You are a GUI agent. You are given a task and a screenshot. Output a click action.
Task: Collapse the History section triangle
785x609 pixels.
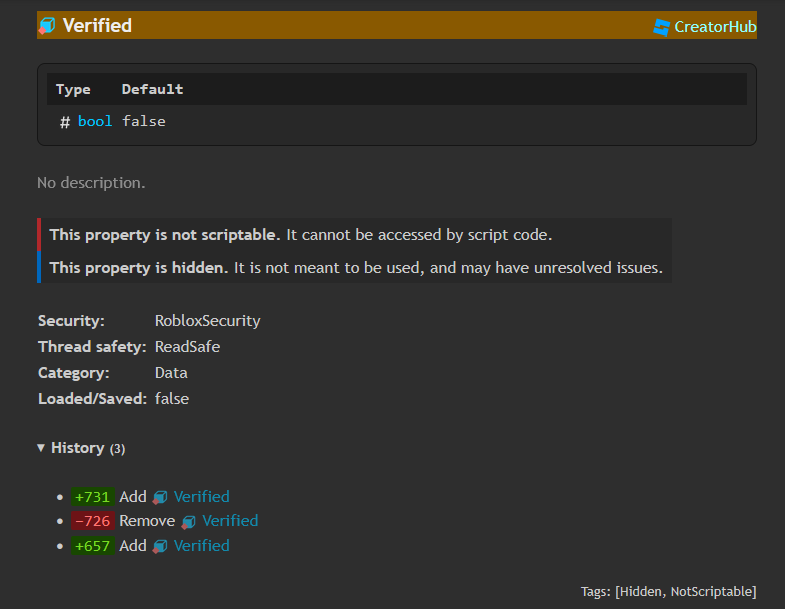(41, 448)
